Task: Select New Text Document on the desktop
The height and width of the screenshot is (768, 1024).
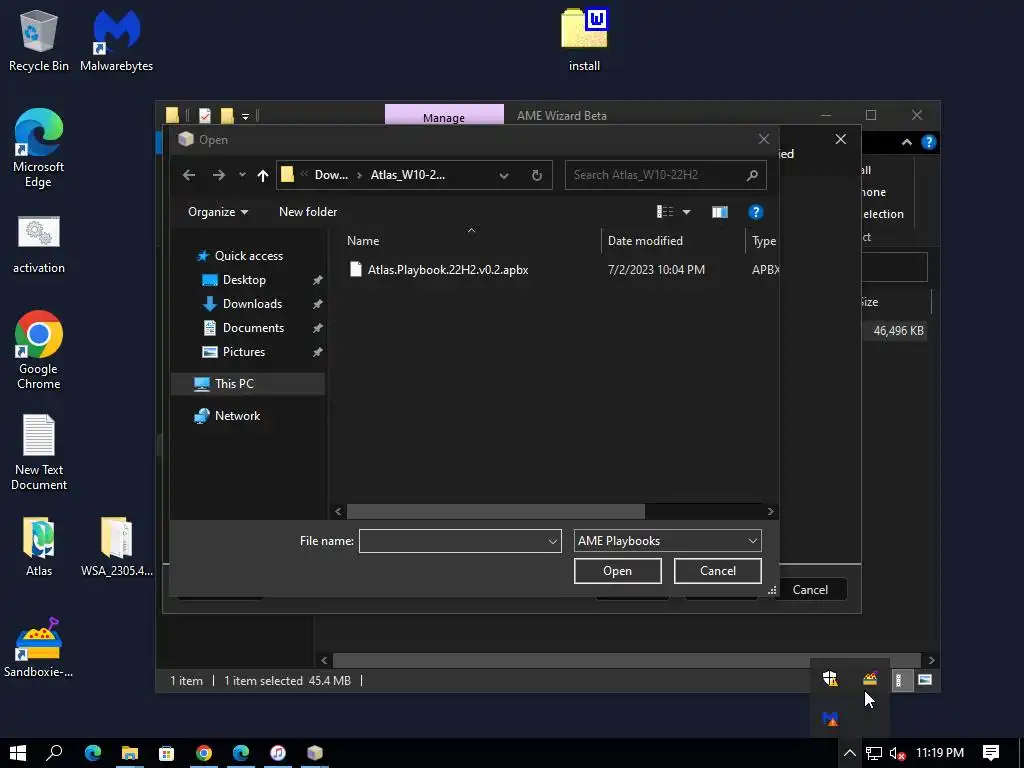Action: click(39, 452)
